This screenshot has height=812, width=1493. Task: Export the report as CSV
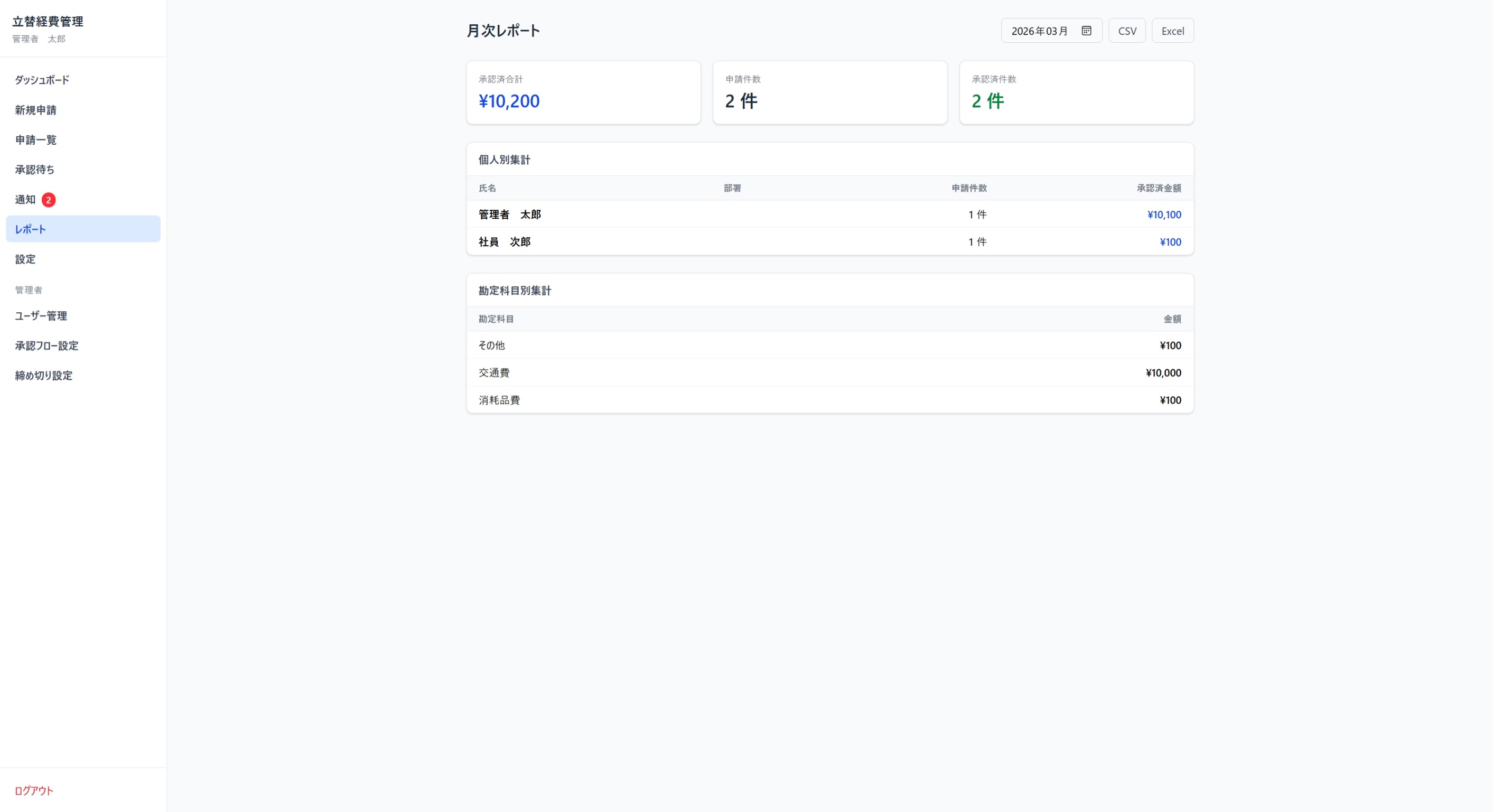tap(1127, 31)
